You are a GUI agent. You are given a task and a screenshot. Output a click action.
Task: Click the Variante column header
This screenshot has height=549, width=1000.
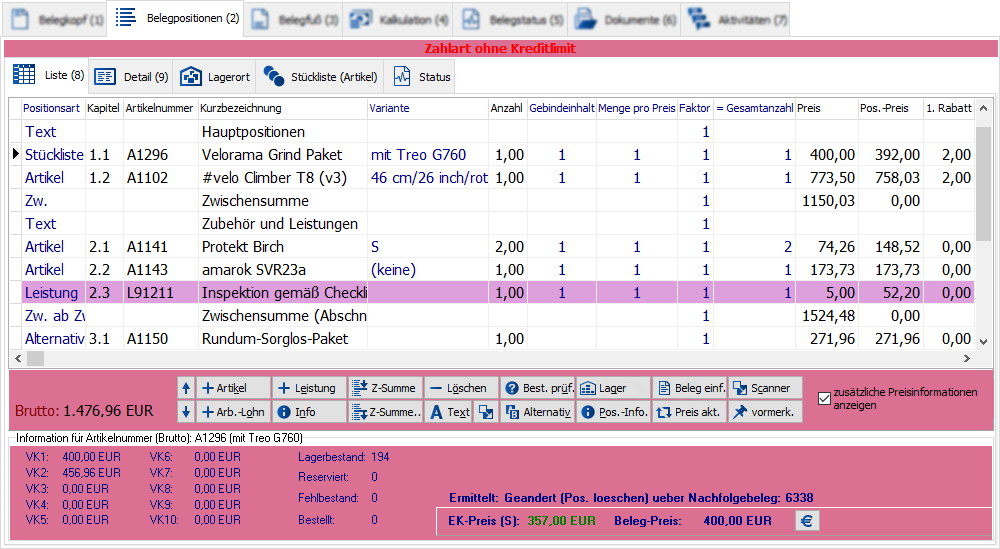(x=427, y=108)
